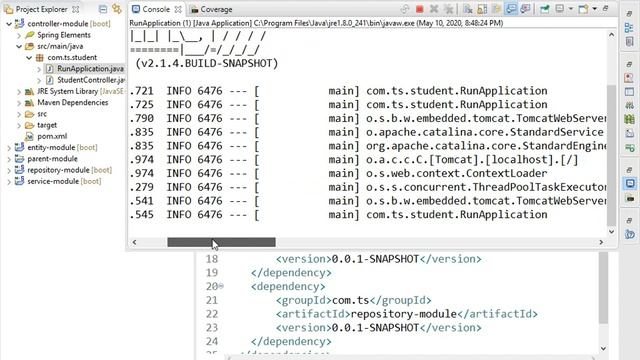Select pom.xml in controller-module
Image resolution: width=640 pixels, height=360 pixels.
pos(52,136)
